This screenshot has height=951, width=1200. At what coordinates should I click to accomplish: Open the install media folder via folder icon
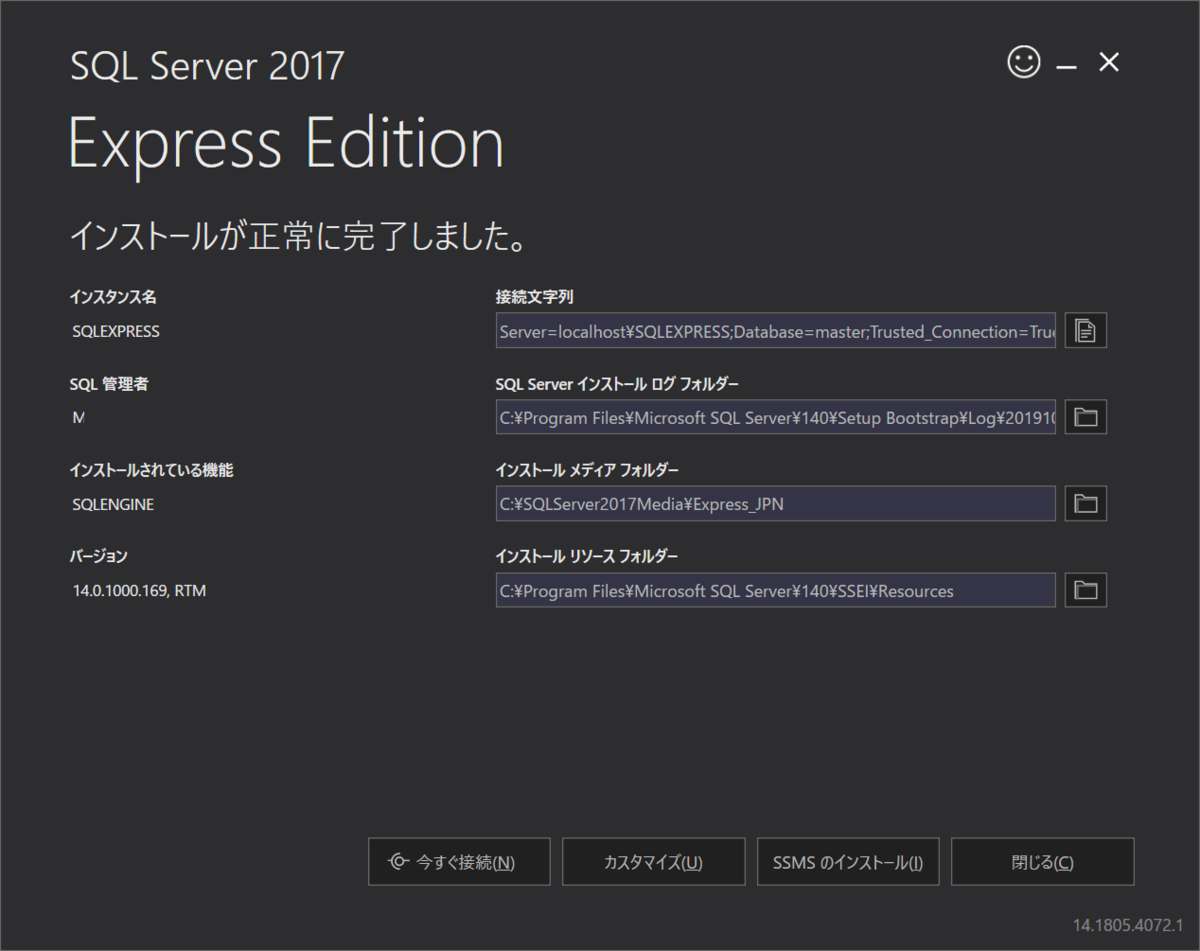(x=1086, y=504)
